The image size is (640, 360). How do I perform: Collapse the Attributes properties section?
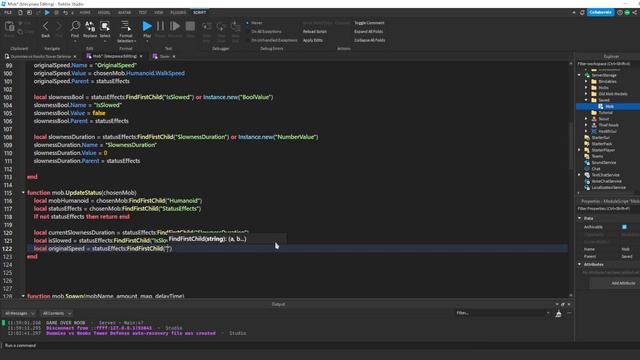[x=580, y=264]
